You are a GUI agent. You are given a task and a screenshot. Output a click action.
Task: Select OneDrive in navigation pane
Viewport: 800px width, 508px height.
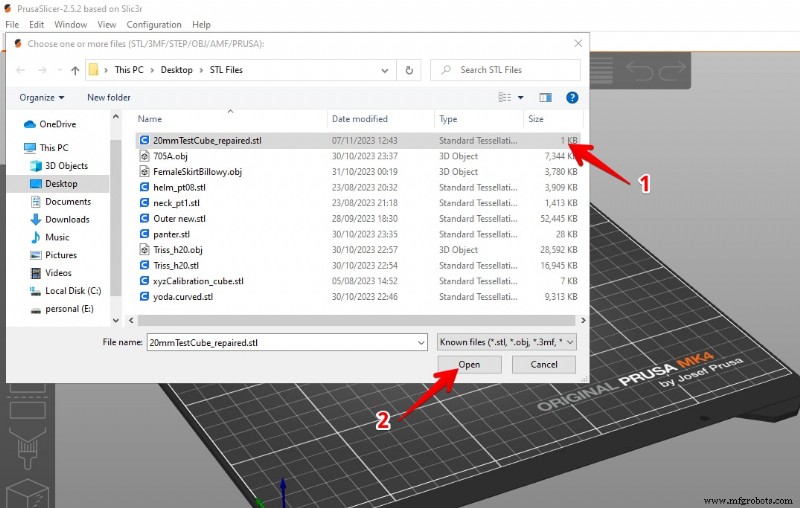coord(51,124)
